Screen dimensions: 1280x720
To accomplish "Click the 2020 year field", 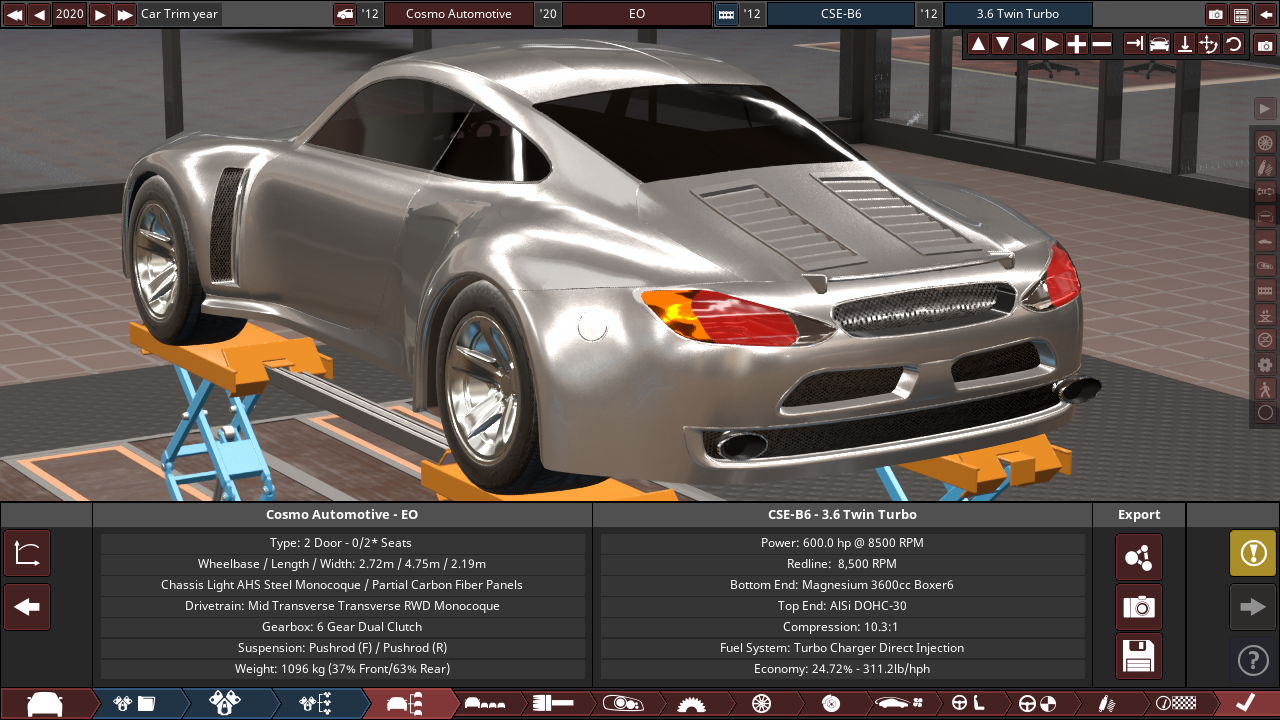I will (x=70, y=14).
